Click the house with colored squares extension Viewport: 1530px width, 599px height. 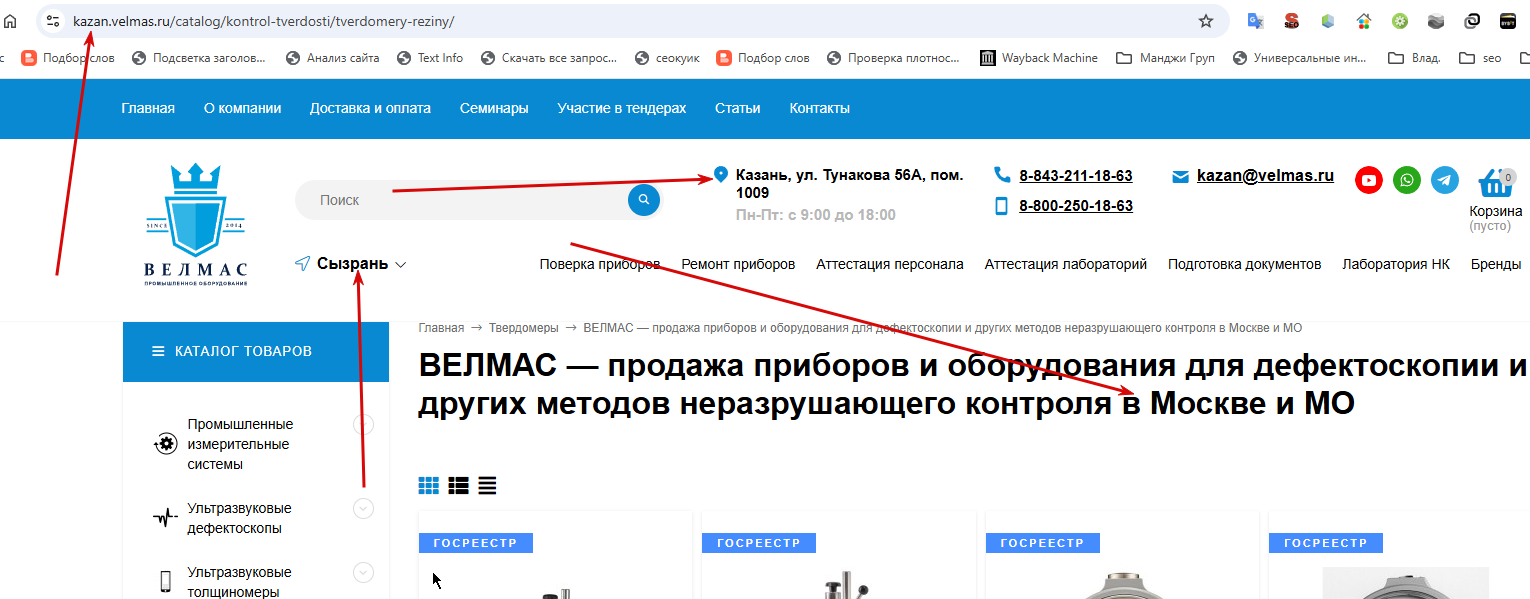click(1364, 21)
